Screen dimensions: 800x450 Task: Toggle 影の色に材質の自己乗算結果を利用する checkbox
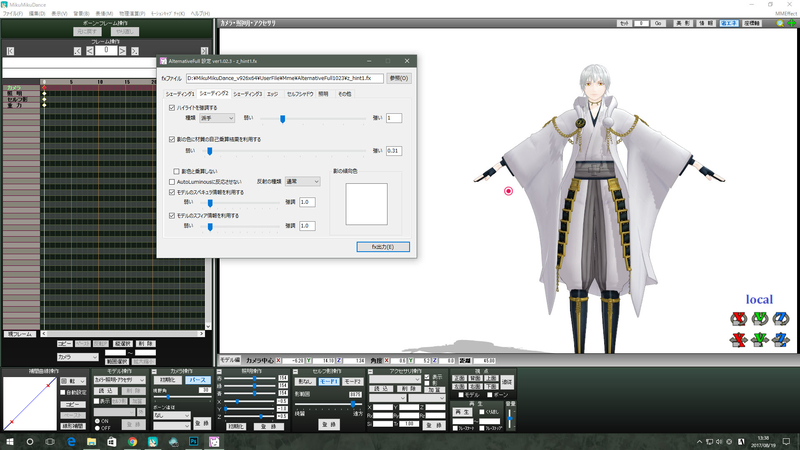point(172,139)
